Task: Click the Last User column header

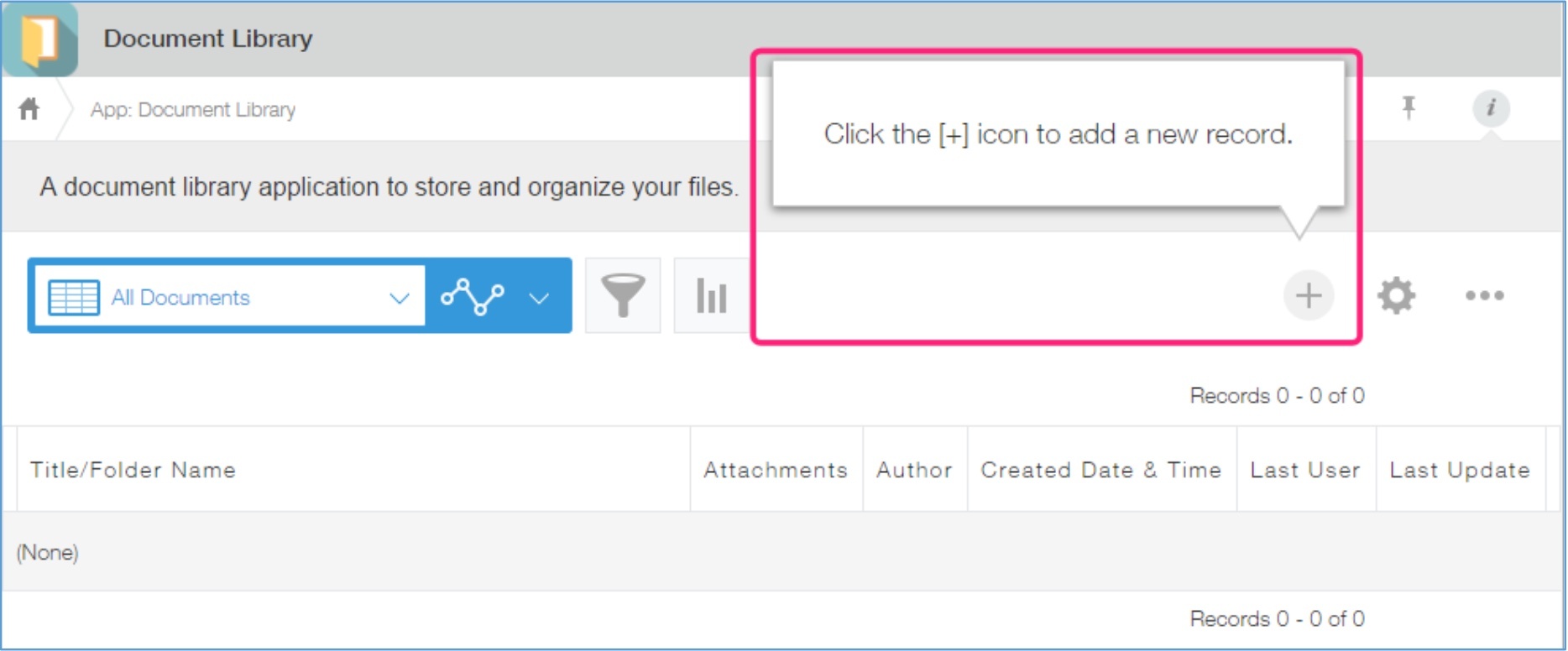Action: pos(1304,470)
